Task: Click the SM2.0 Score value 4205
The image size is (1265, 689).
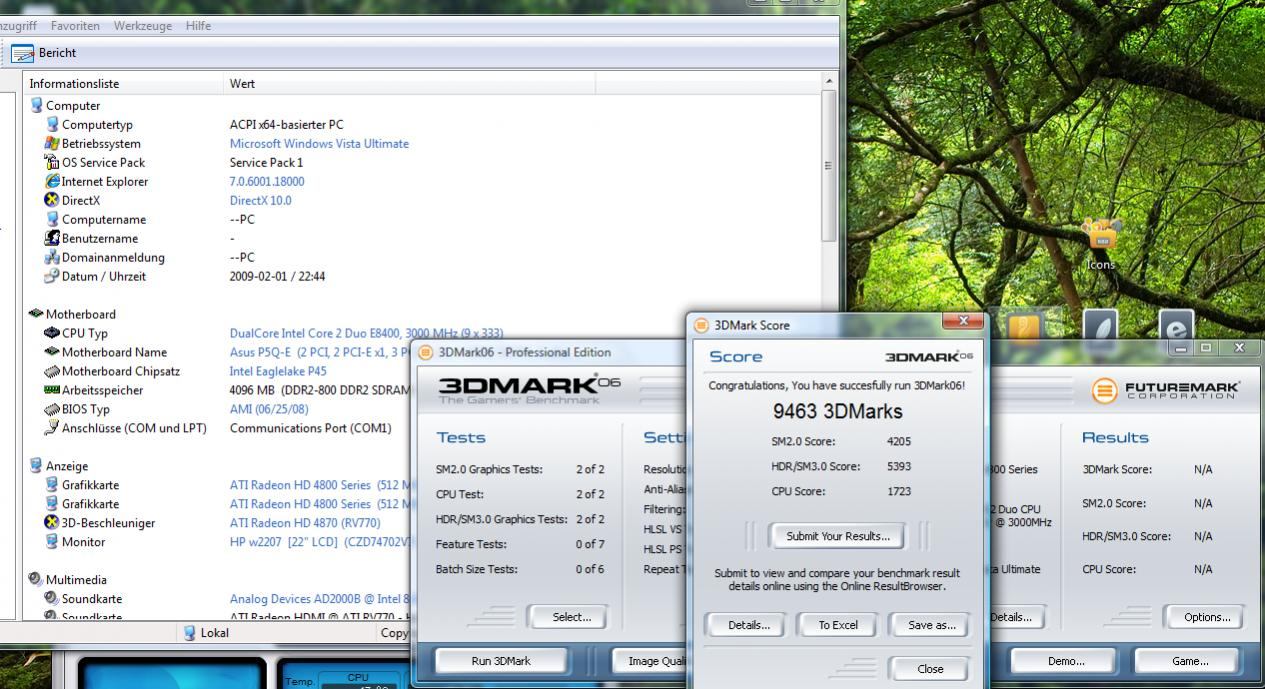Action: [x=899, y=441]
